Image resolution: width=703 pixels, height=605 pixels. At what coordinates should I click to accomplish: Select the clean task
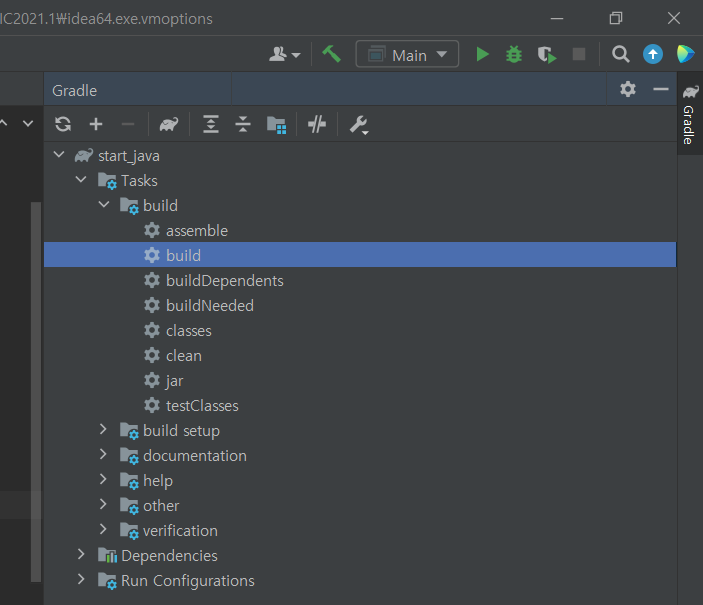click(184, 356)
